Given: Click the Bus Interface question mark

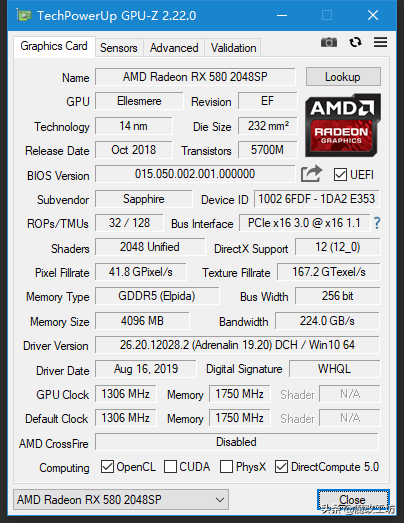Looking at the screenshot, I should (x=377, y=223).
